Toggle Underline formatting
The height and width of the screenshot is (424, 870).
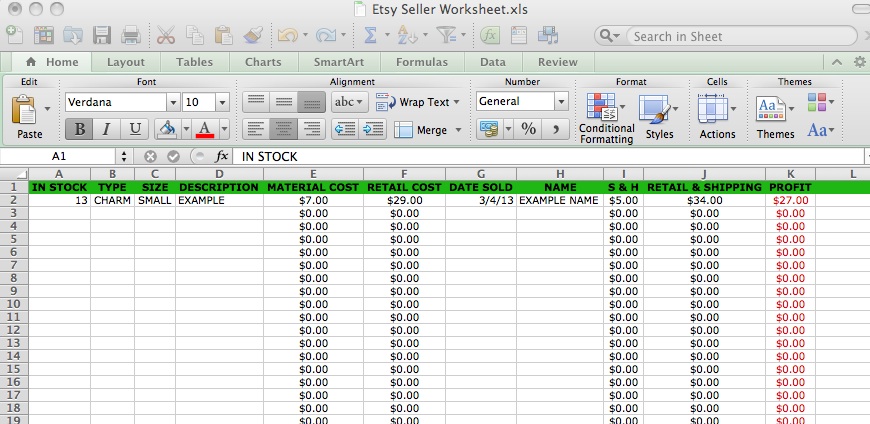tap(134, 129)
